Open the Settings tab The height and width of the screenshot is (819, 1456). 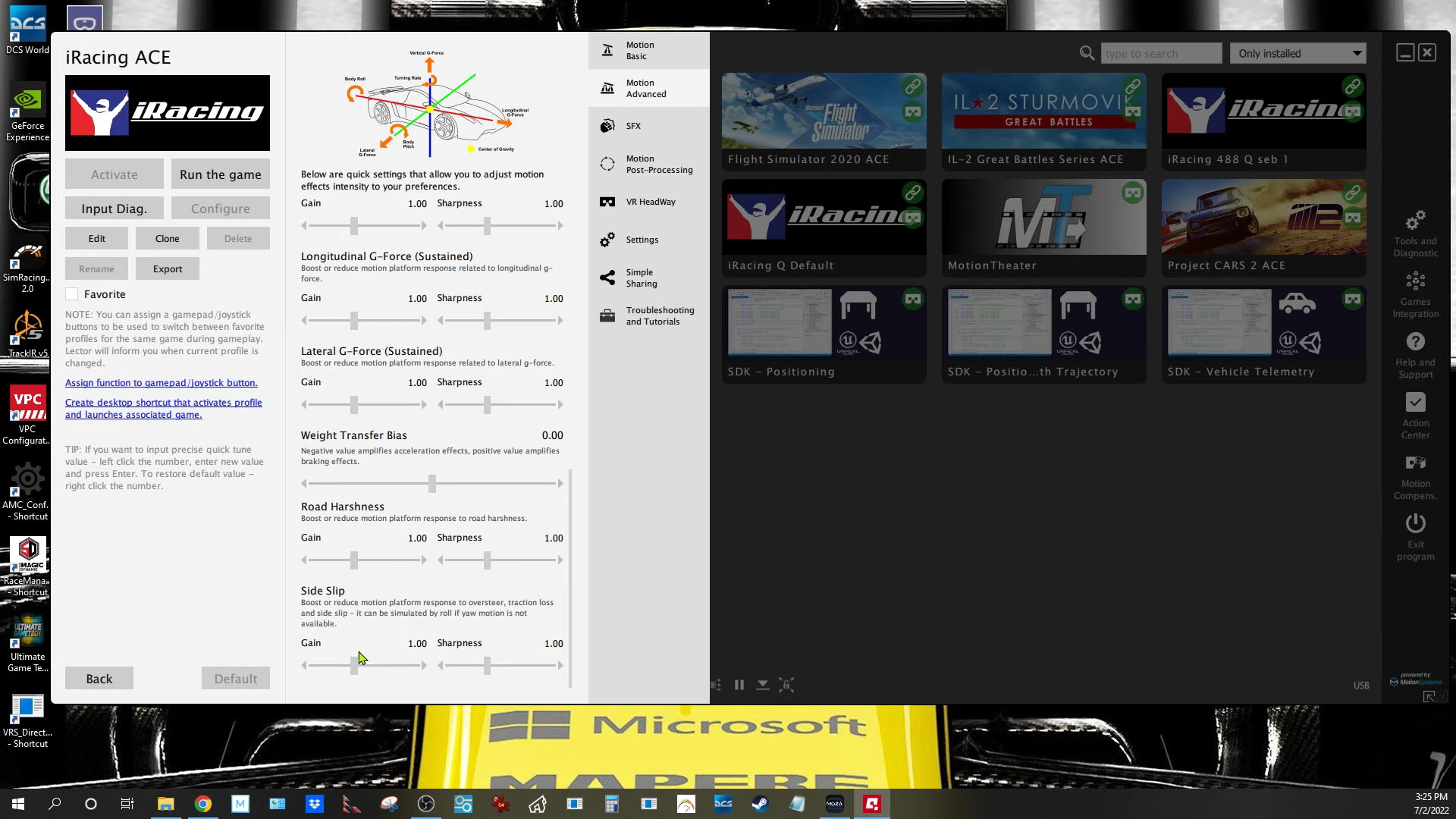tap(649, 240)
